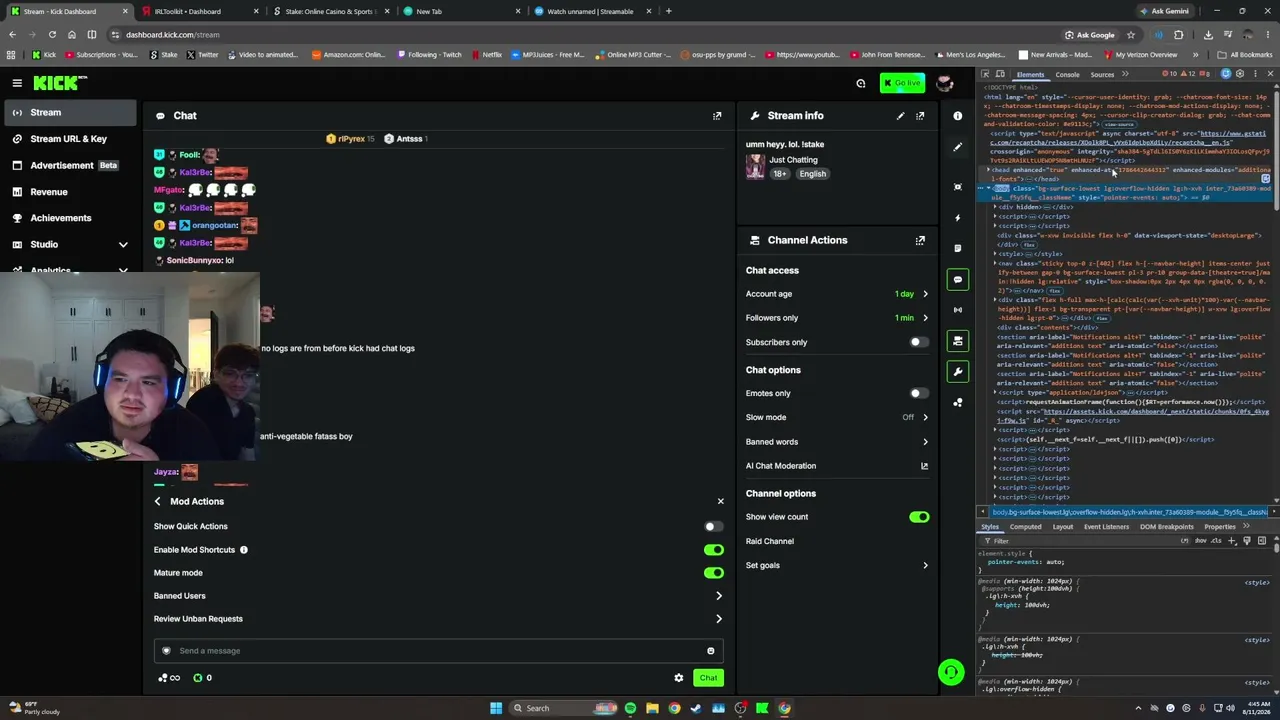Image resolution: width=1280 pixels, height=720 pixels.
Task: Open the profile avatar menu
Action: [945, 83]
